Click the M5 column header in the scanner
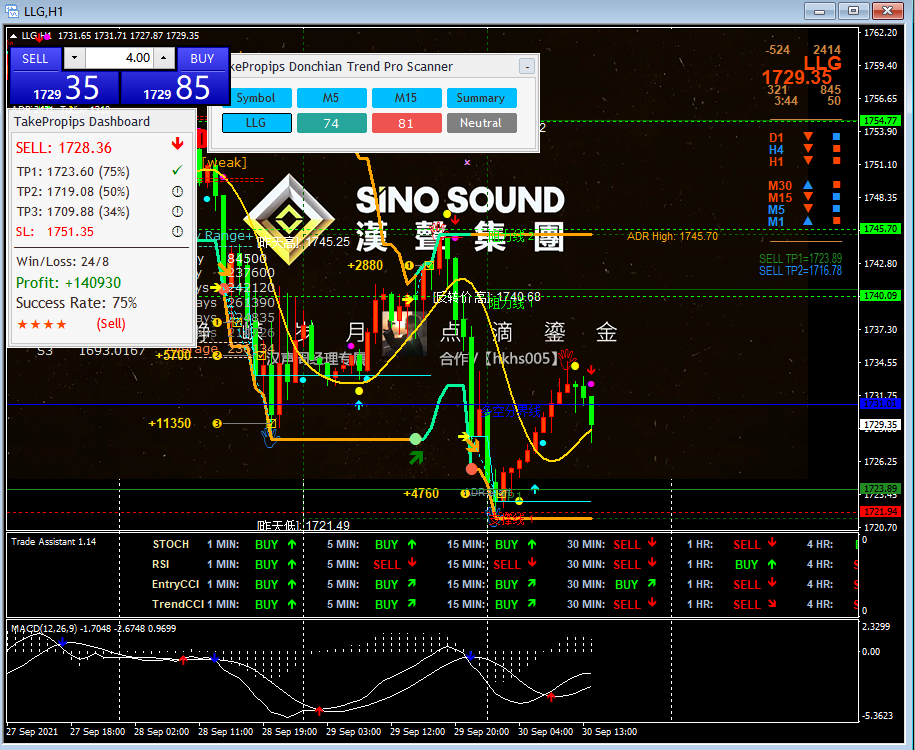 (x=331, y=98)
